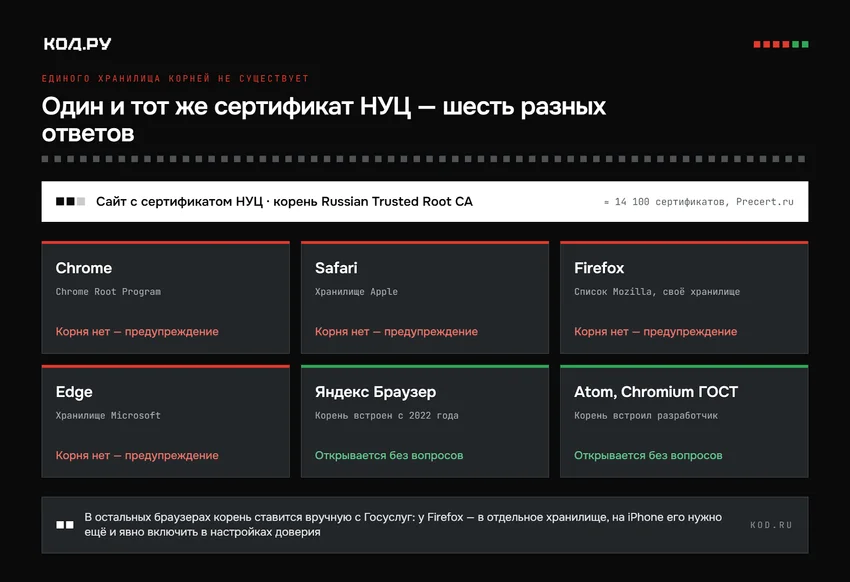Click the КОД.РУ logo
850x582 pixels.
[78, 44]
